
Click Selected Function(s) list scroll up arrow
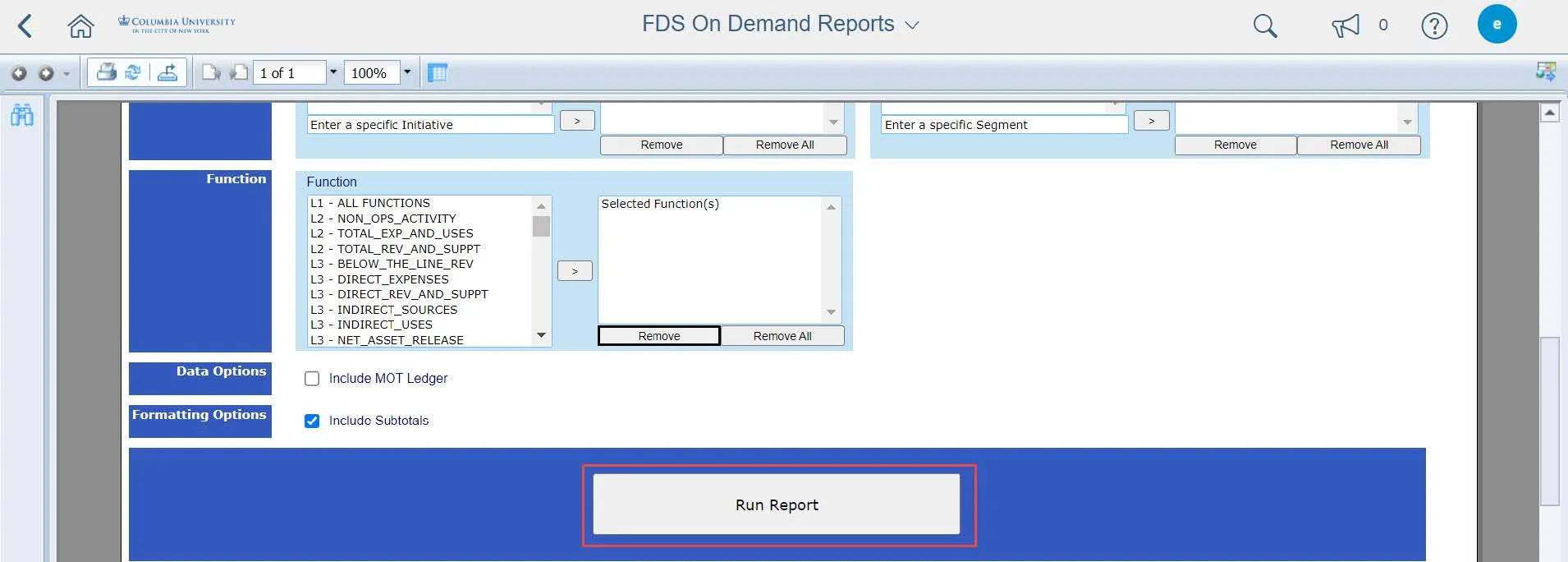click(x=831, y=207)
